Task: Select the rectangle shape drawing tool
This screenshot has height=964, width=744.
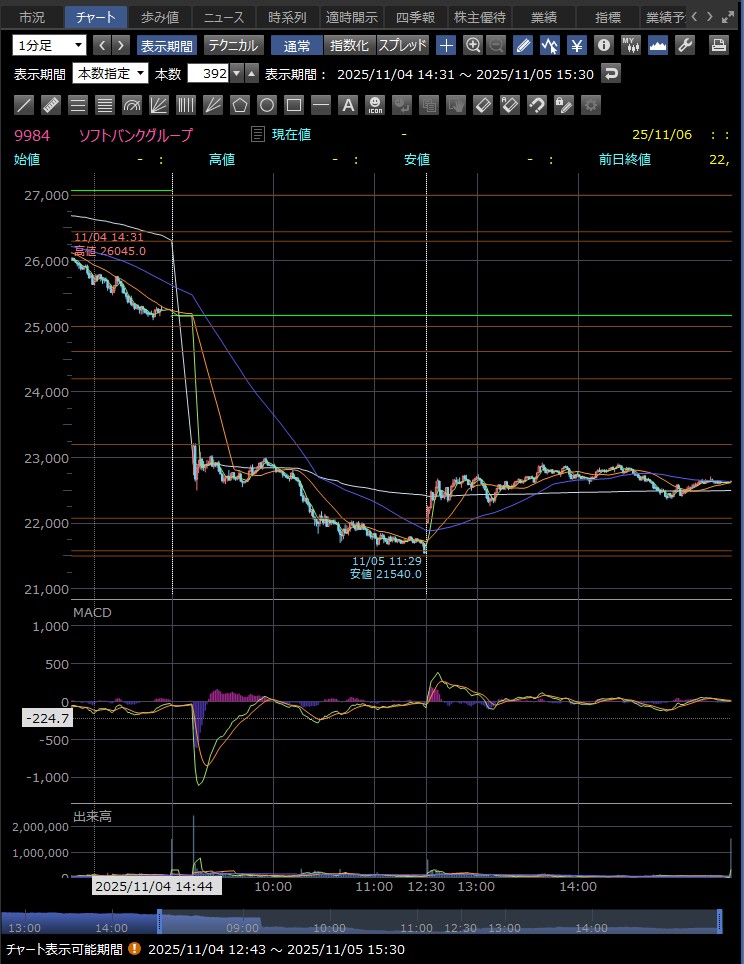Action: tap(294, 105)
